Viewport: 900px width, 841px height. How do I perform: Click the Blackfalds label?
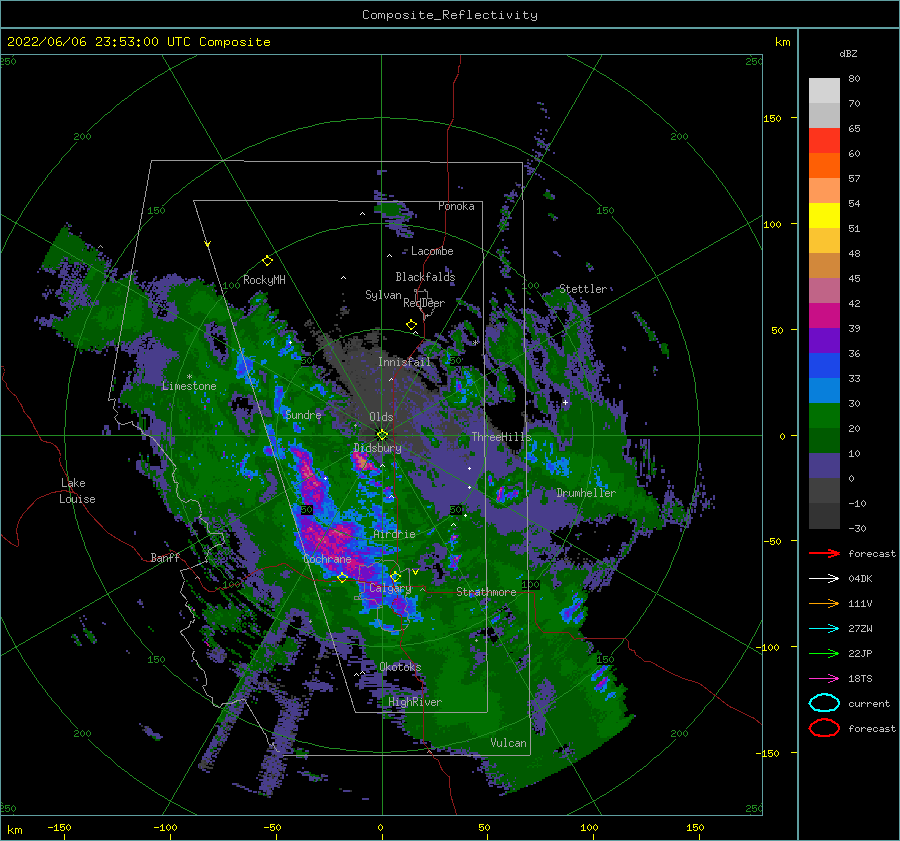click(x=425, y=277)
